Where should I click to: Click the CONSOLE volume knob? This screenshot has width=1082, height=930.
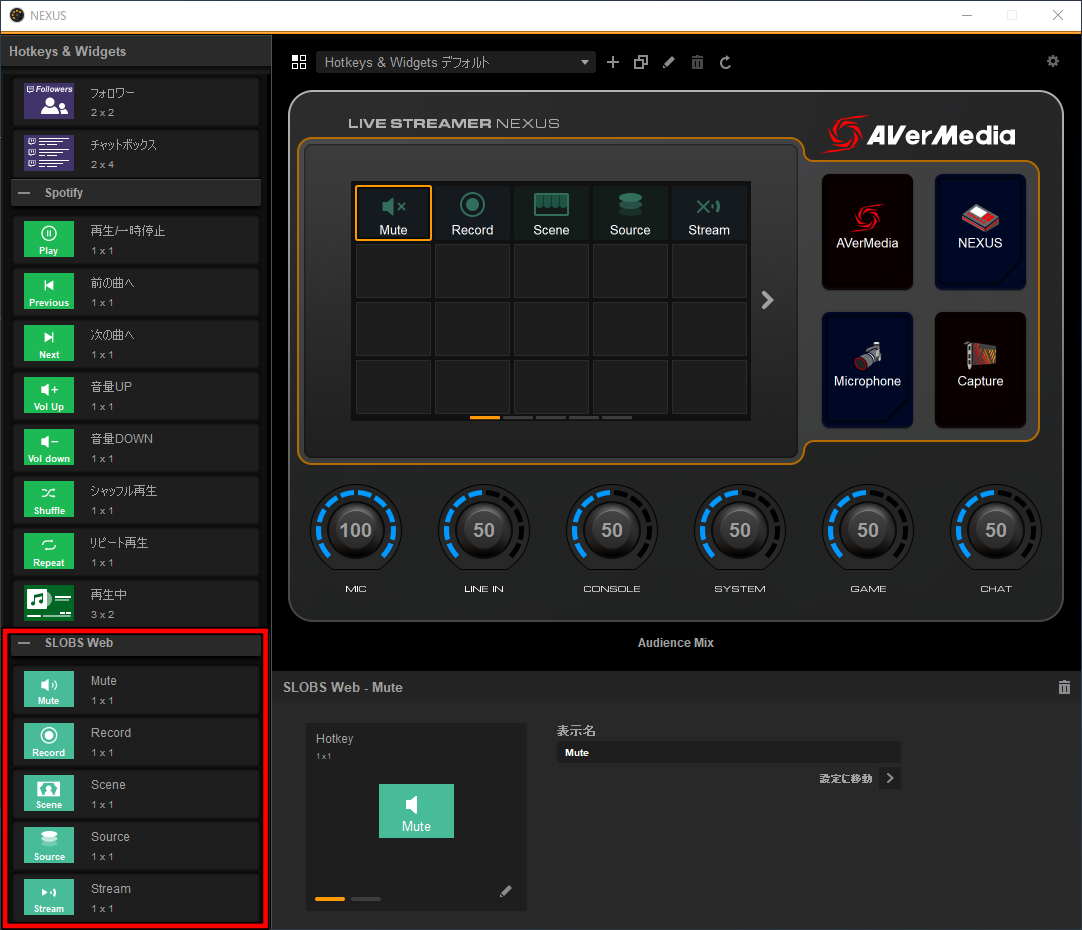click(x=612, y=530)
